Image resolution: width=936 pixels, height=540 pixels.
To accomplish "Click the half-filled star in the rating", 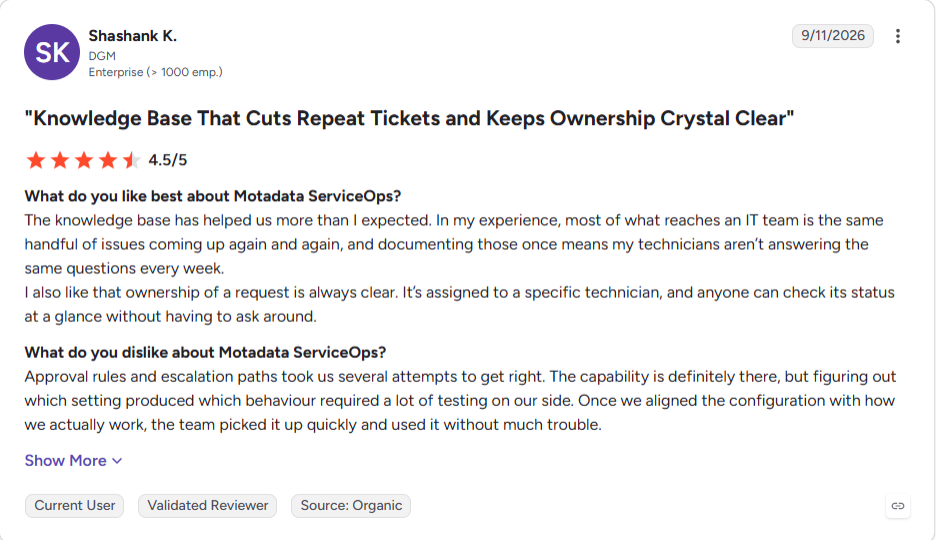I will pyautogui.click(x=131, y=160).
